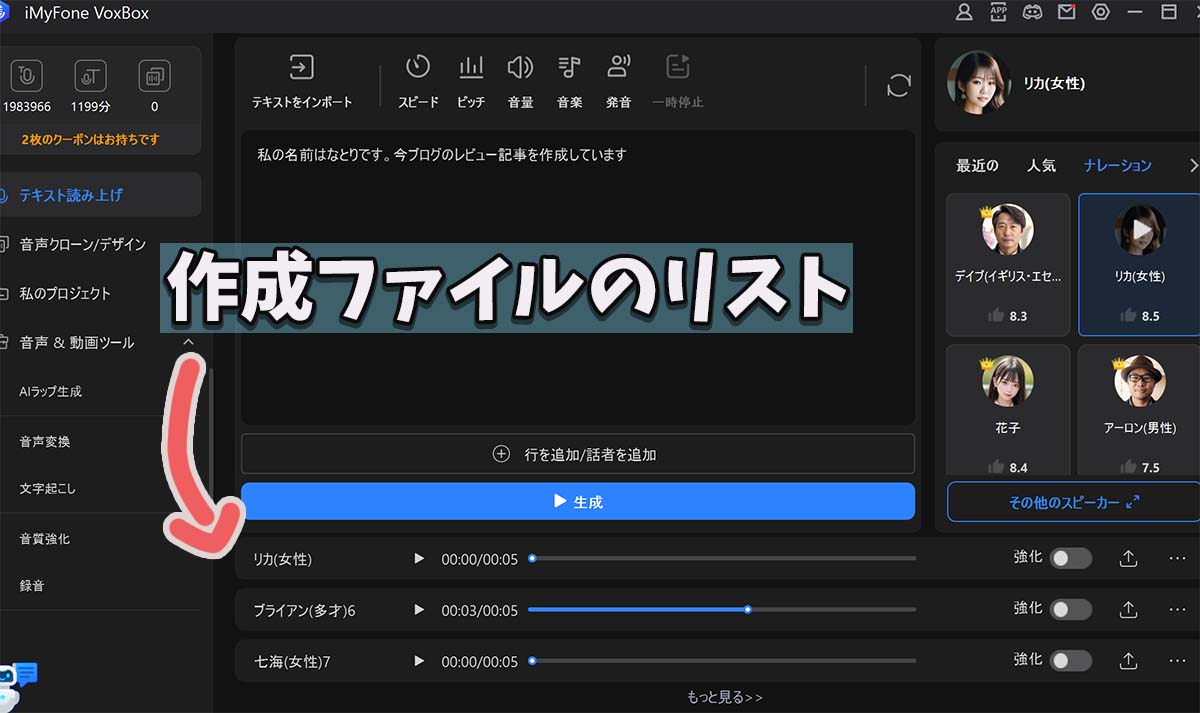1200x713 pixels.
Task: Click the リカ(女性) playback progress bar
Action: click(x=722, y=558)
